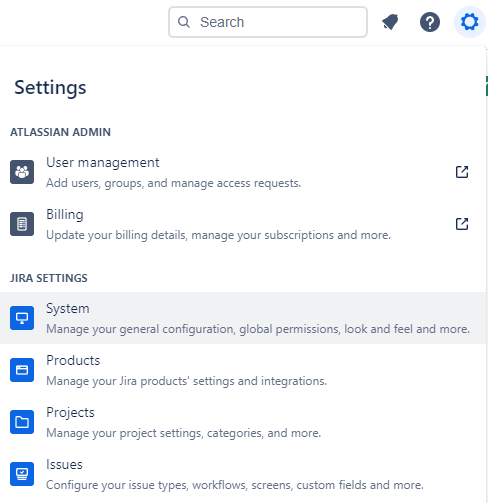Open the help question mark icon
Viewport: 488px width, 503px height.
point(430,22)
